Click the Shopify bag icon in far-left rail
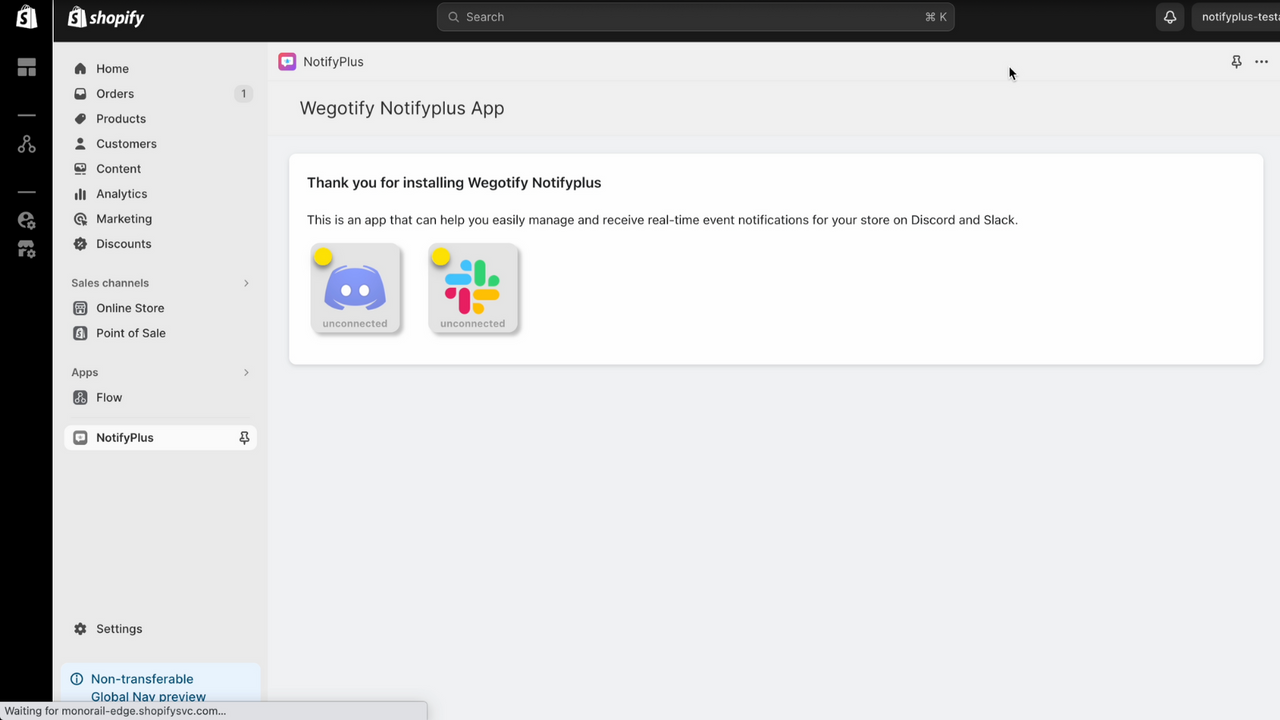Viewport: 1280px width, 720px height. [26, 17]
